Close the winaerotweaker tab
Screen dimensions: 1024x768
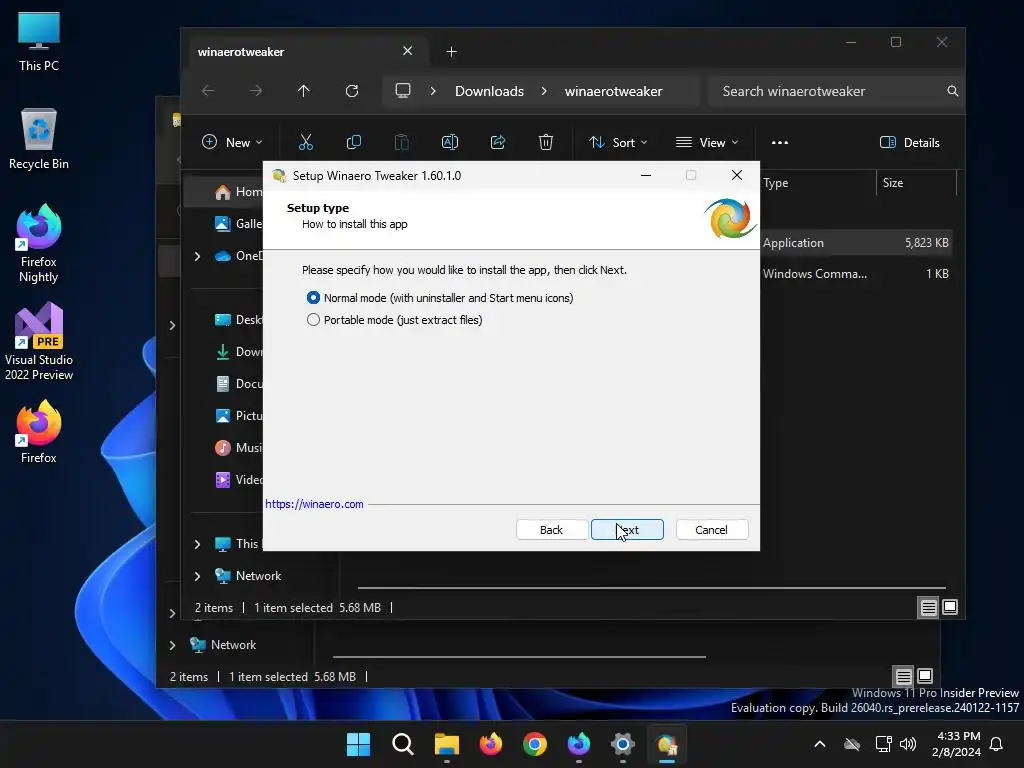click(408, 51)
